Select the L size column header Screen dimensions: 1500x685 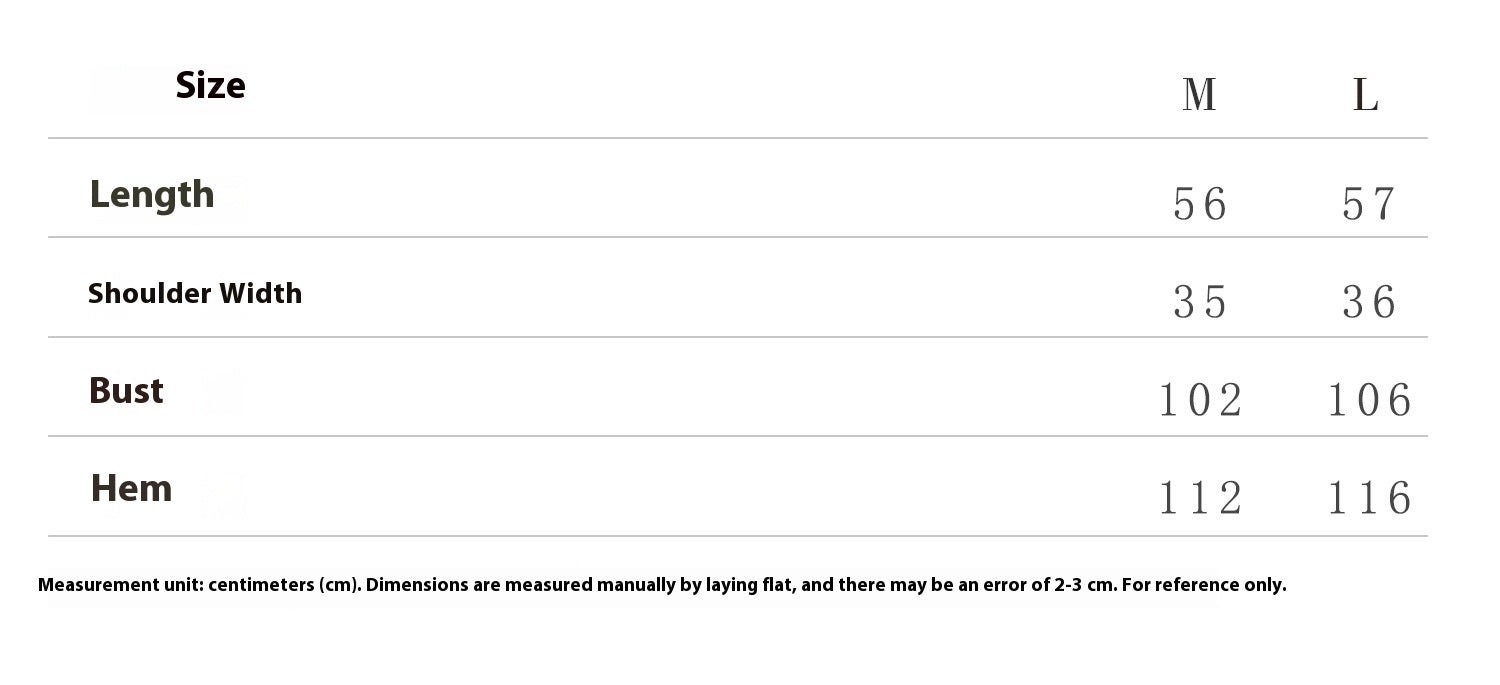[1366, 96]
